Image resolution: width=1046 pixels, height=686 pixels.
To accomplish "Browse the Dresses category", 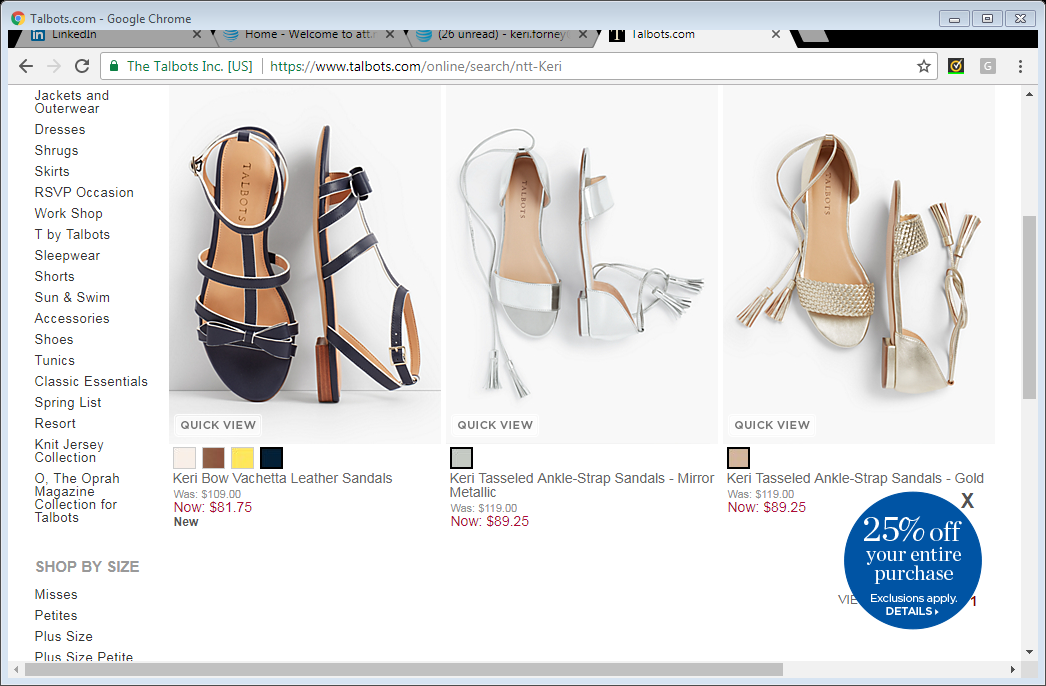I will 60,129.
